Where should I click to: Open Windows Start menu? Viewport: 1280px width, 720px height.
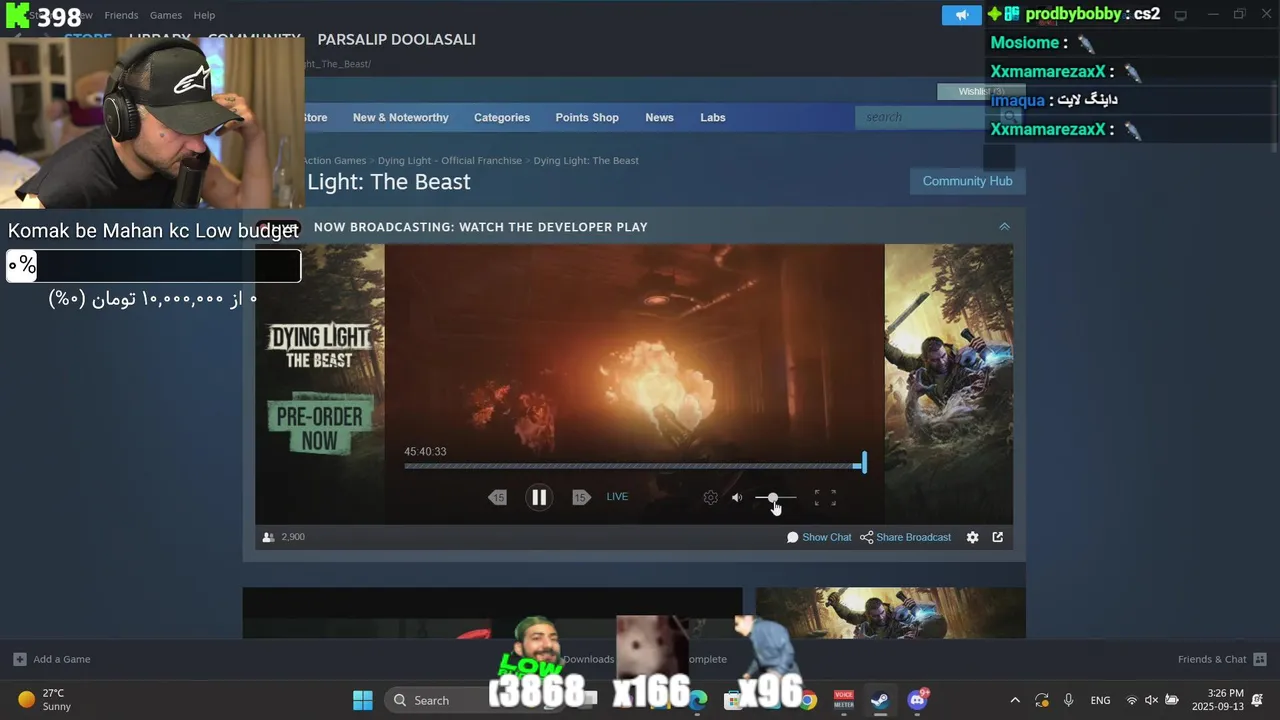(362, 700)
